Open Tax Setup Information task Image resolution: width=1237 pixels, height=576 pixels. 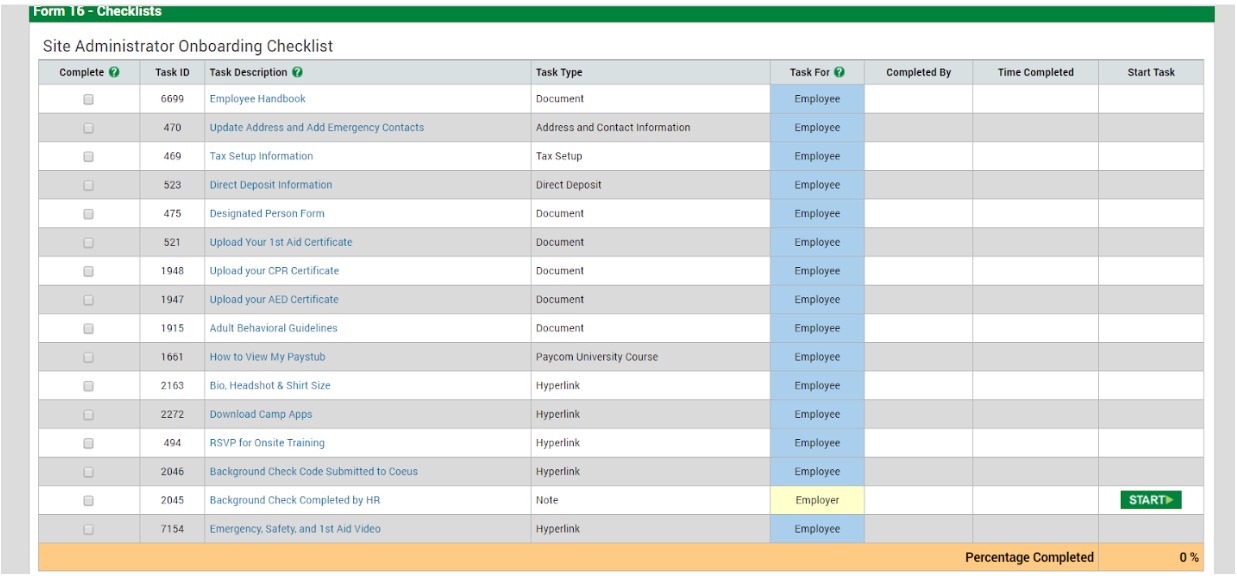click(x=261, y=156)
